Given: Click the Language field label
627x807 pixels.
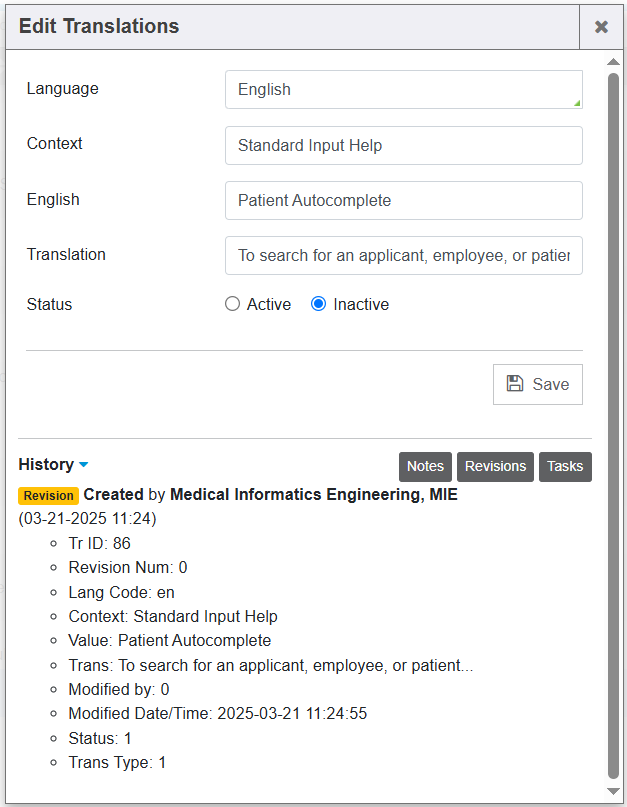Looking at the screenshot, I should (63, 89).
